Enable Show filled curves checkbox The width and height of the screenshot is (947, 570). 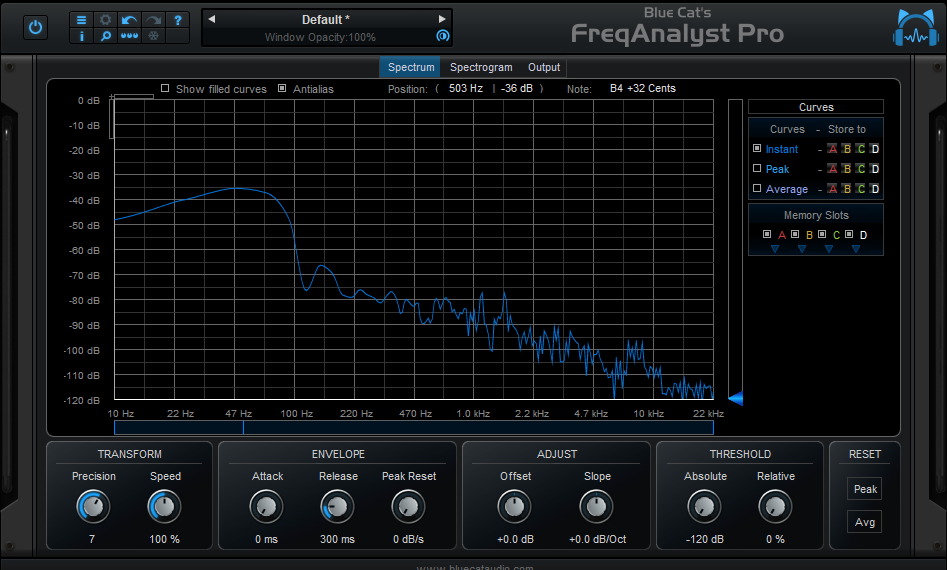coord(165,88)
